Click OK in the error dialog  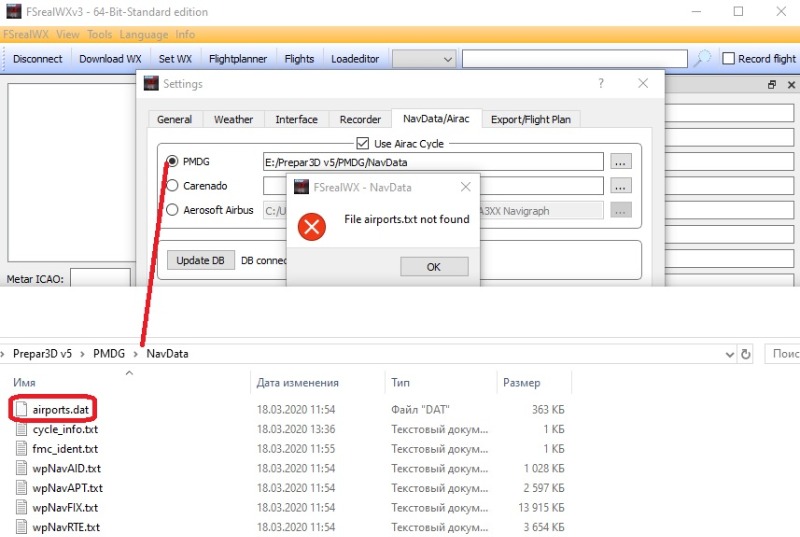434,267
